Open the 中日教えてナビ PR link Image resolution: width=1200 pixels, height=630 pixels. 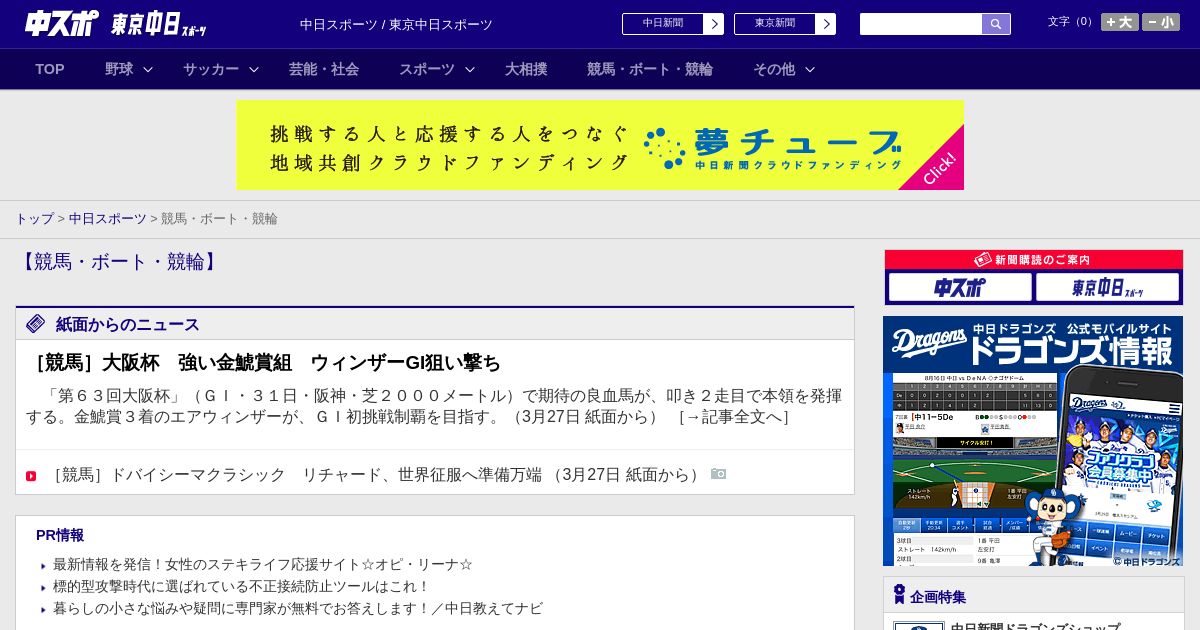pos(298,608)
